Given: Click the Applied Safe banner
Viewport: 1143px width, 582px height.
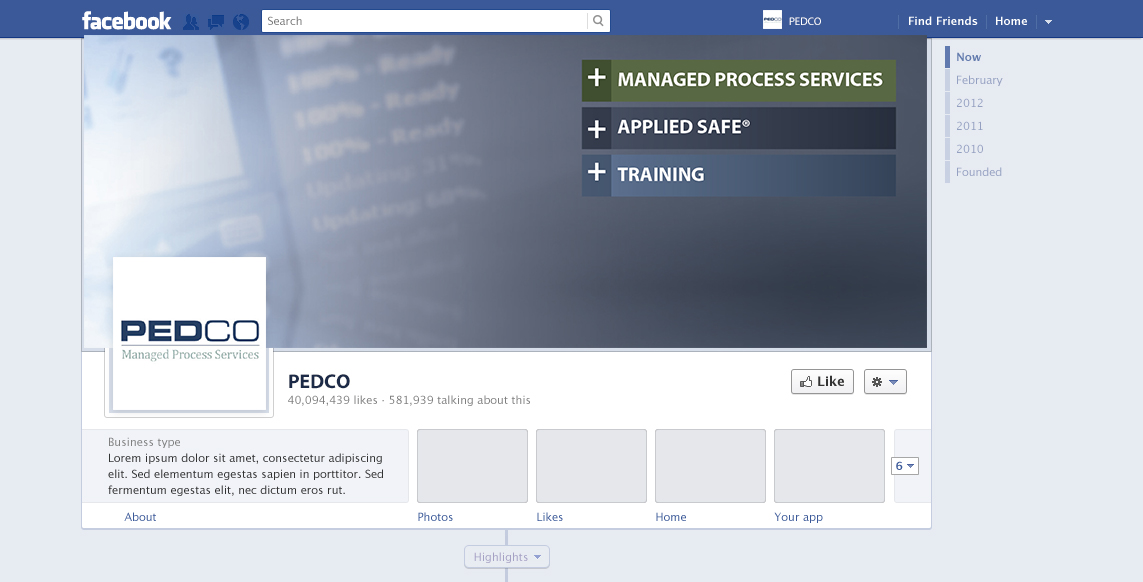Looking at the screenshot, I should (738, 128).
